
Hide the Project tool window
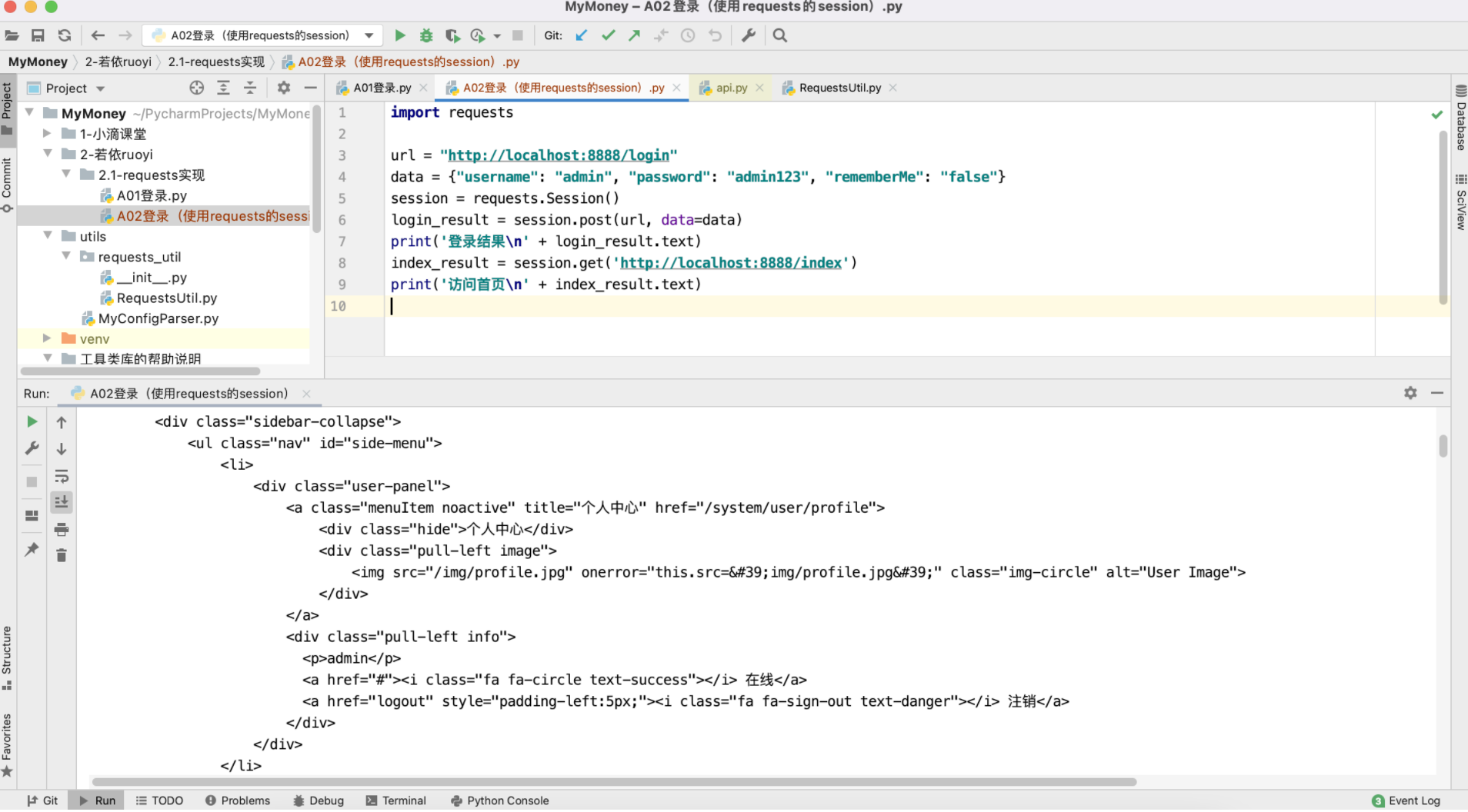[x=310, y=88]
